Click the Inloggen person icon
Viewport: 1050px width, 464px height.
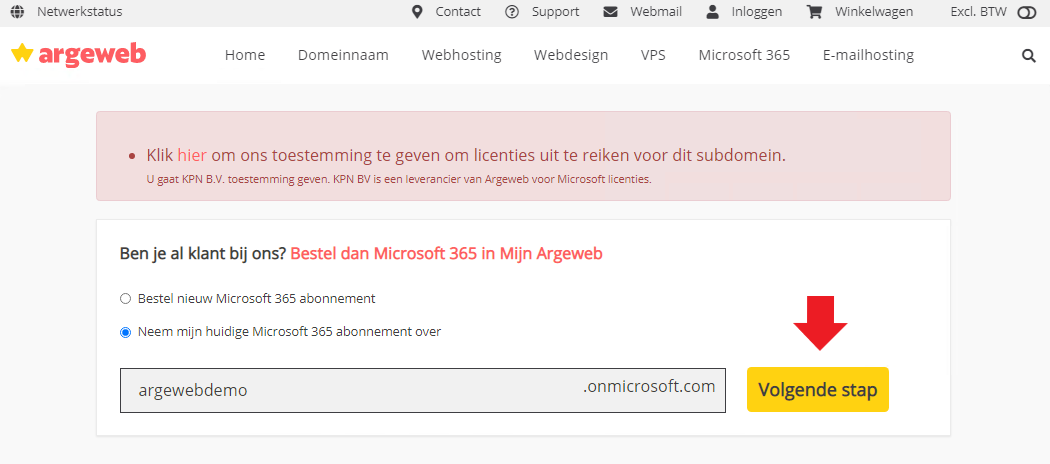712,11
